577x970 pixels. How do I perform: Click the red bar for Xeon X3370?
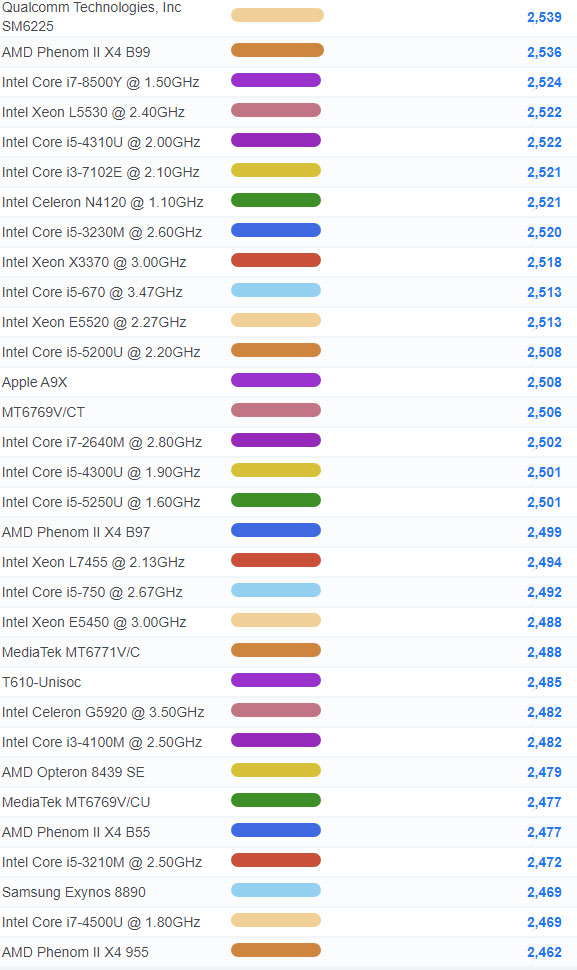coord(276,260)
